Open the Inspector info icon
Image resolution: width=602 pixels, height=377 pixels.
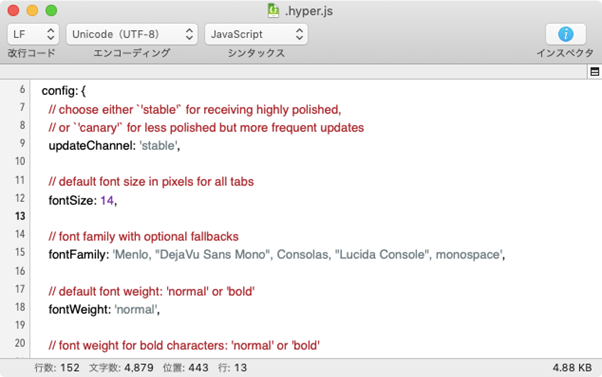click(566, 34)
